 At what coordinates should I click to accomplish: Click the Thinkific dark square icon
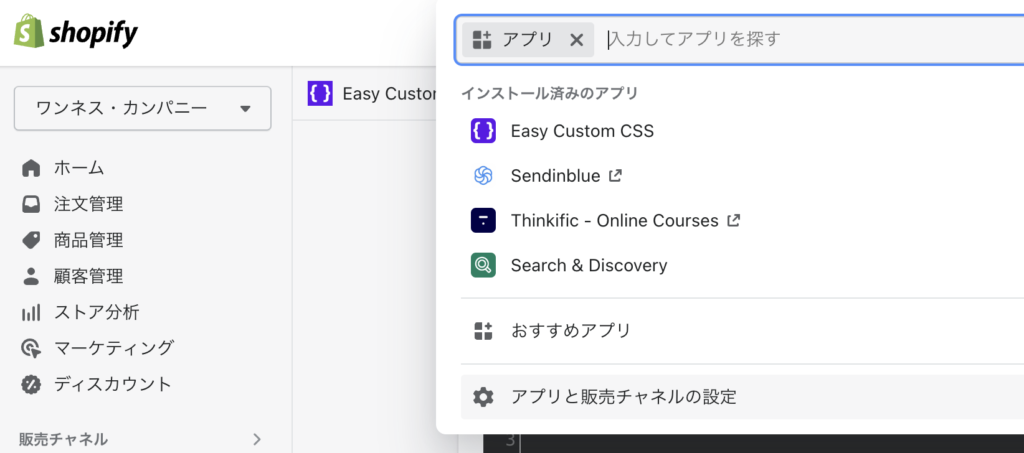[x=483, y=221]
